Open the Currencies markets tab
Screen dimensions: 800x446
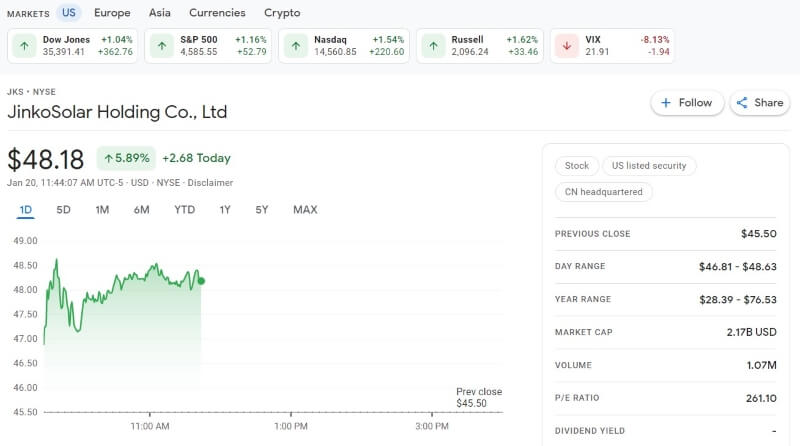point(217,13)
